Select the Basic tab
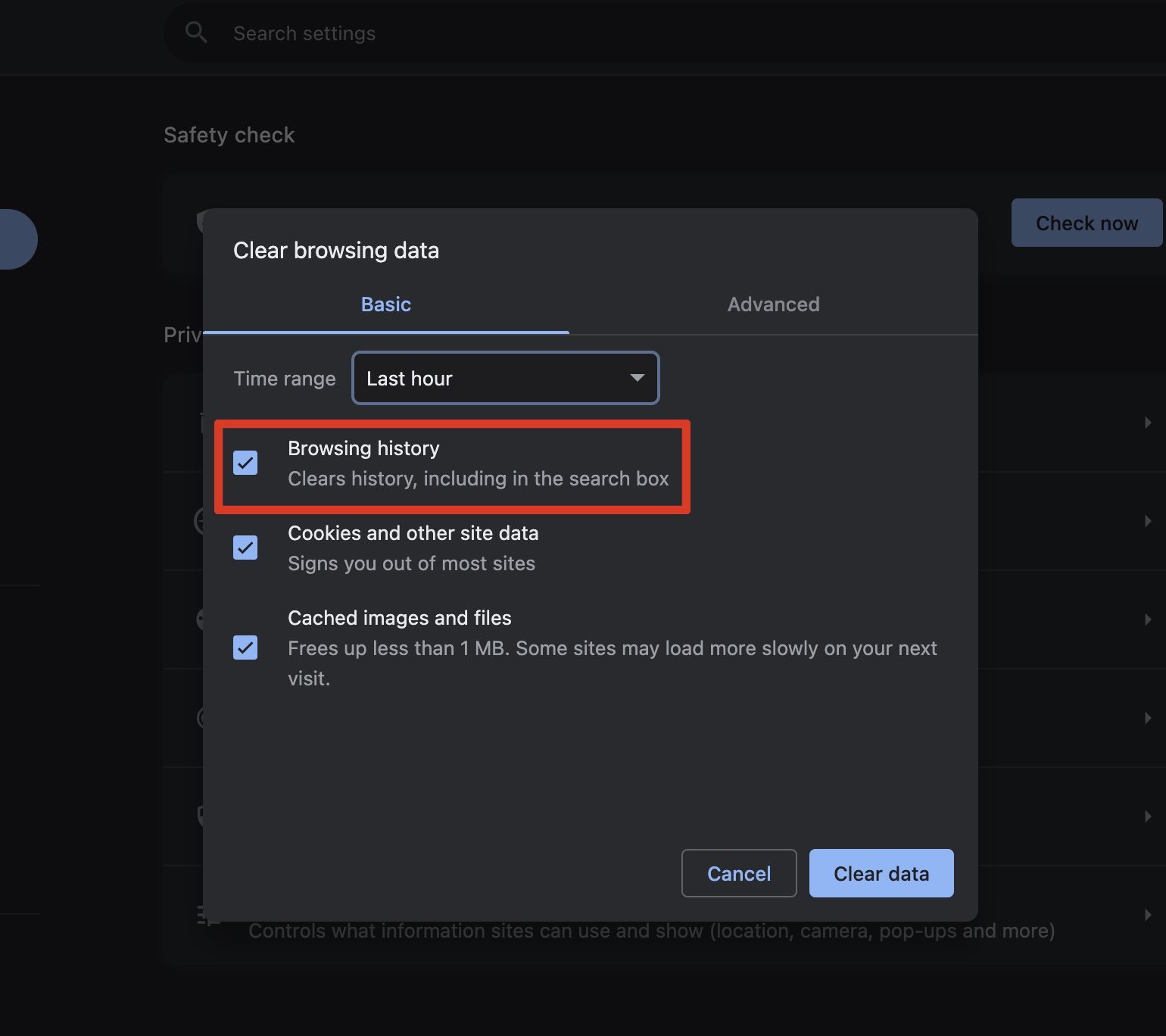 pos(386,304)
